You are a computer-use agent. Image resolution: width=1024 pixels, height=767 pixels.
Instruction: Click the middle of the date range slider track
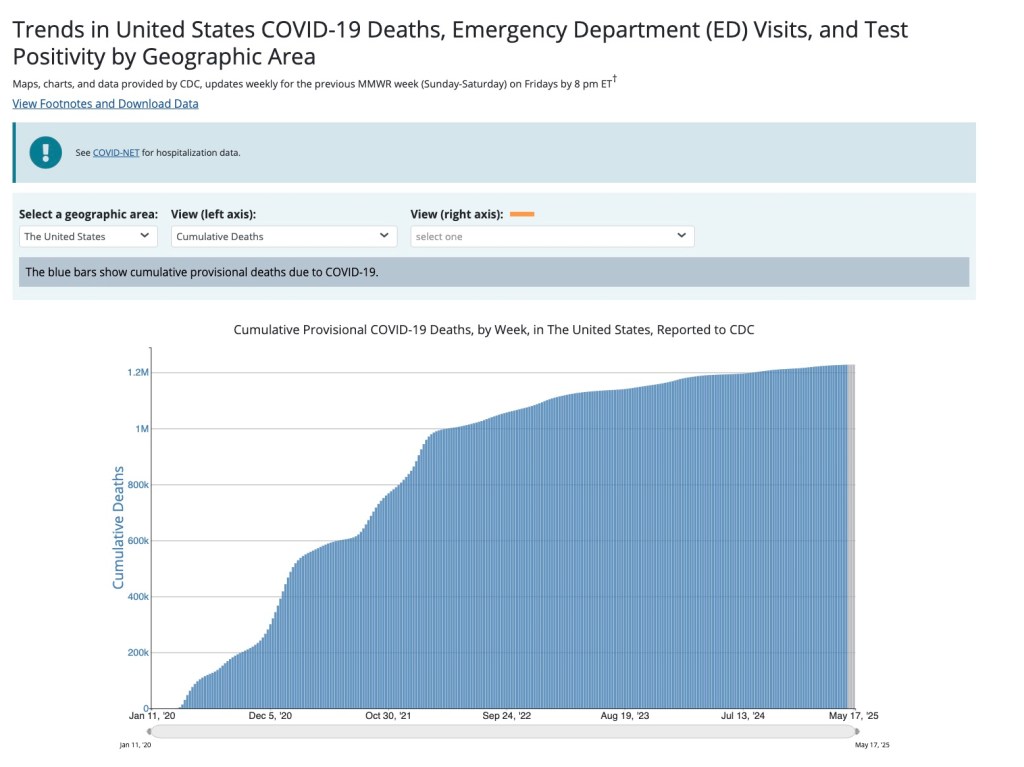coord(500,731)
